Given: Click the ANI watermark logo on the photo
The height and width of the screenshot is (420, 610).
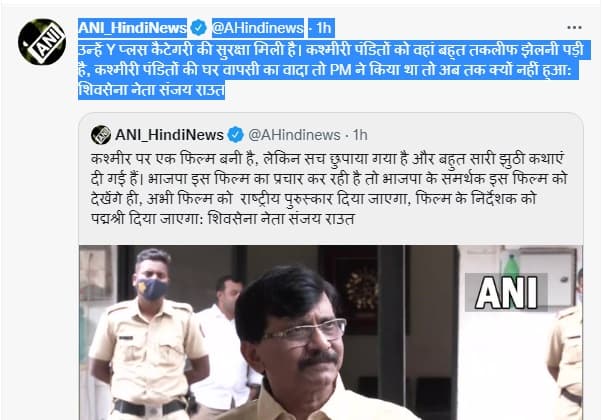Looking at the screenshot, I should coord(507,292).
